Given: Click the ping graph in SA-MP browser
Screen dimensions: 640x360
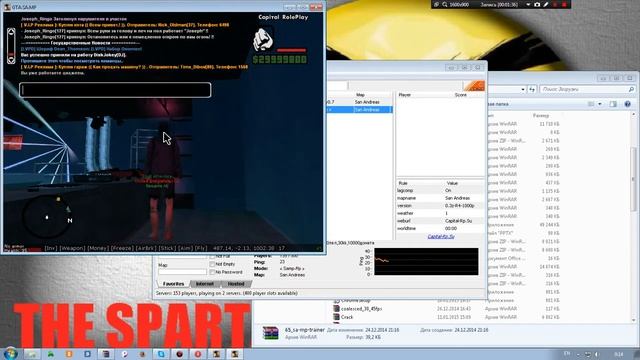Looking at the screenshot, I should pyautogui.click(x=426, y=262).
